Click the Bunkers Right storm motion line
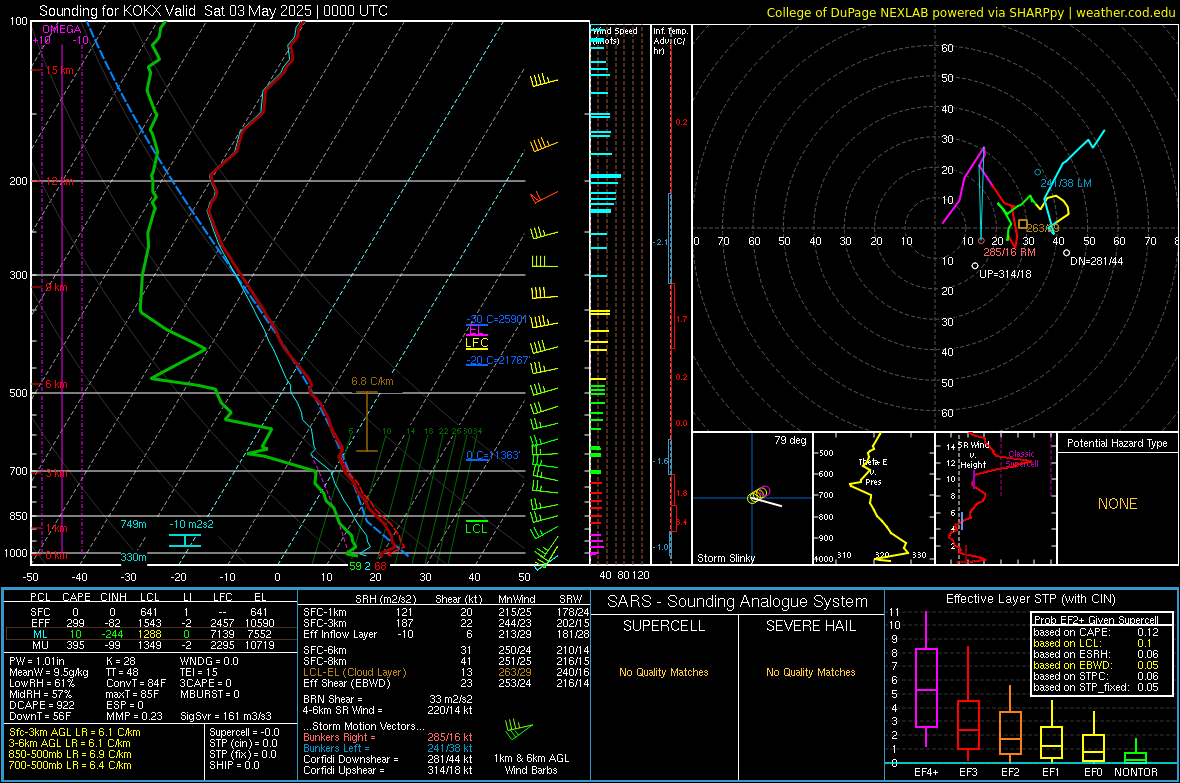The image size is (1180, 783). pyautogui.click(x=388, y=737)
